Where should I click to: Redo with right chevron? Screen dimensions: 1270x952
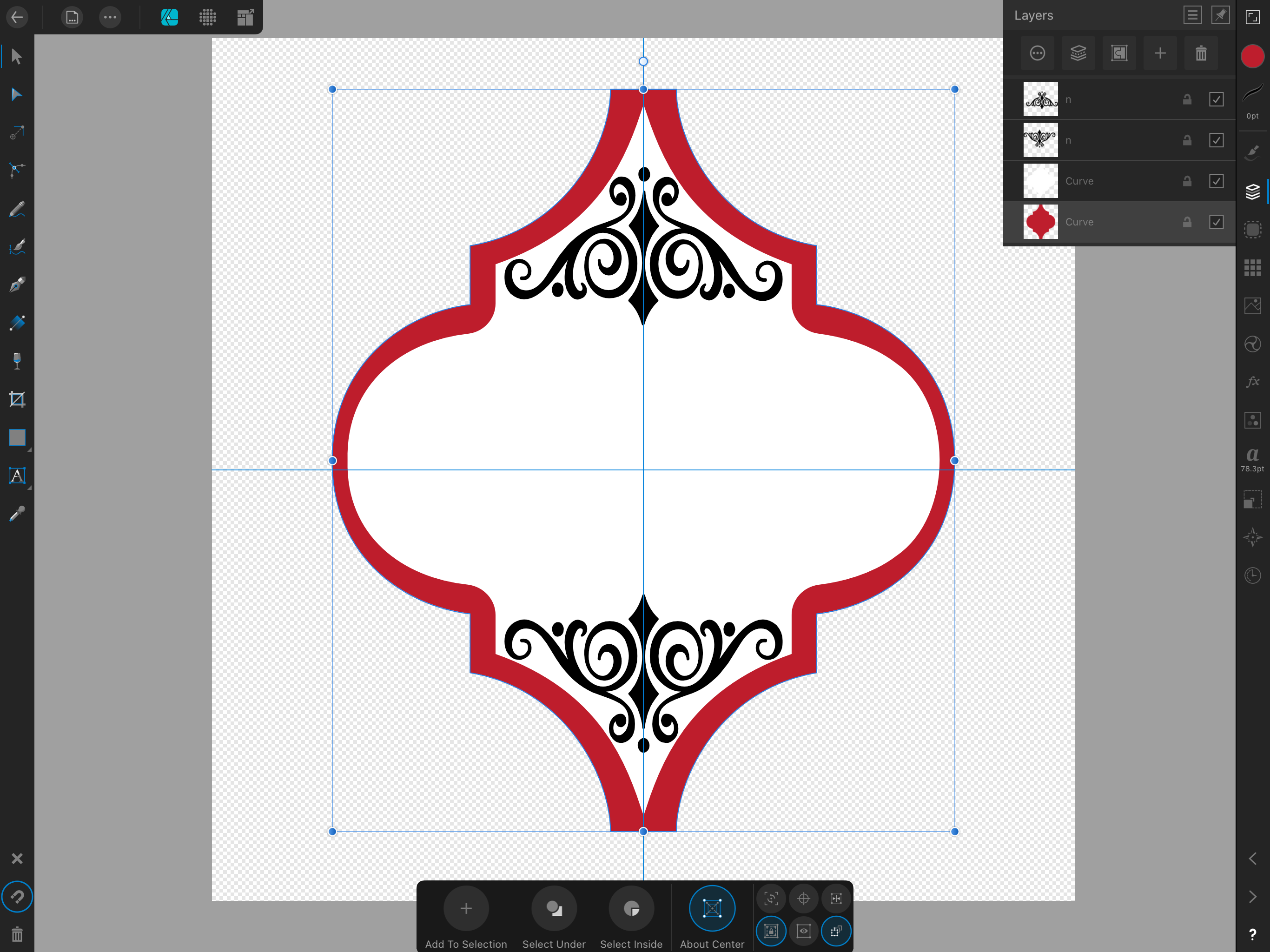click(x=1252, y=896)
